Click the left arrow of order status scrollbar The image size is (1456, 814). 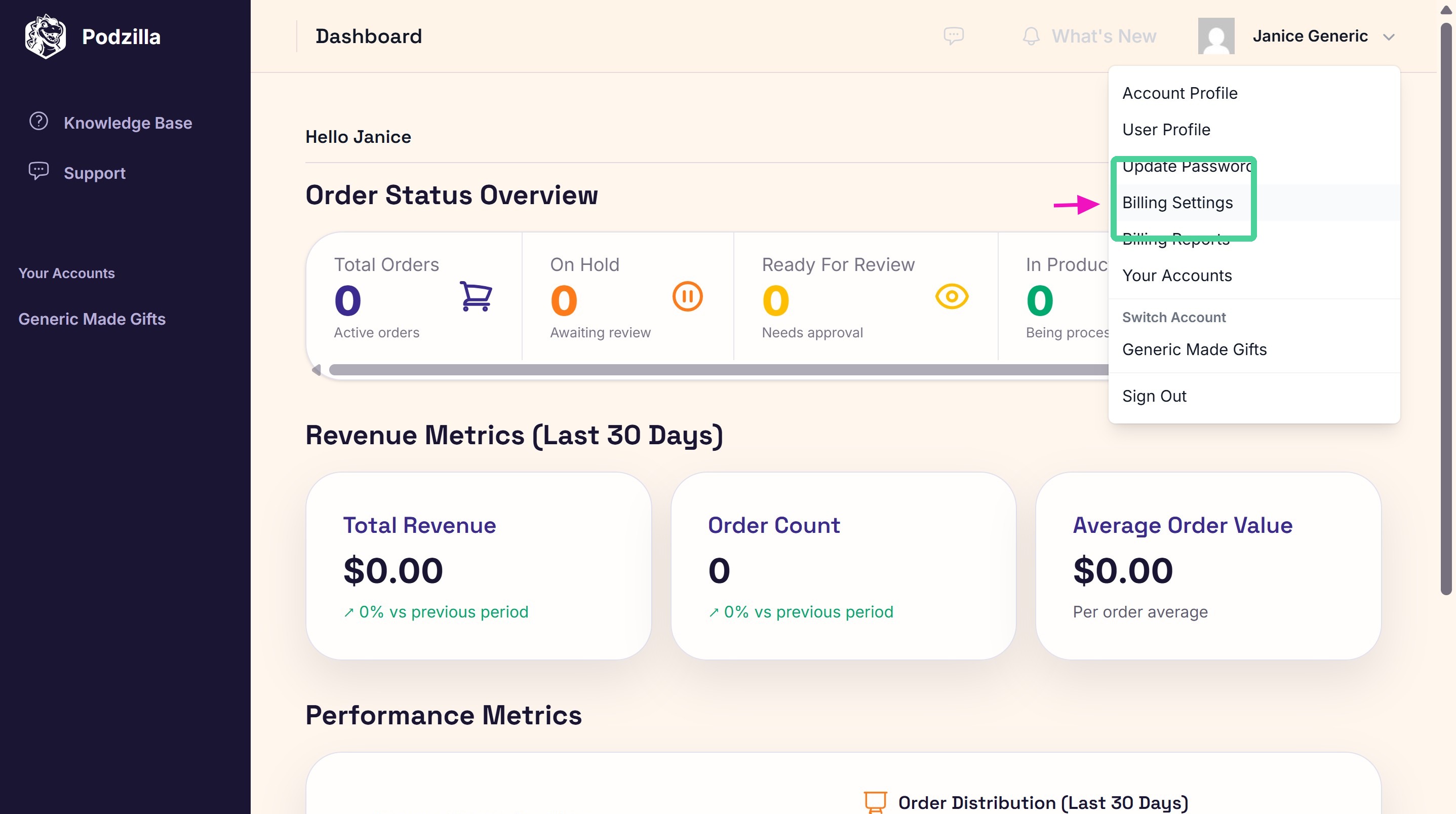(317, 370)
